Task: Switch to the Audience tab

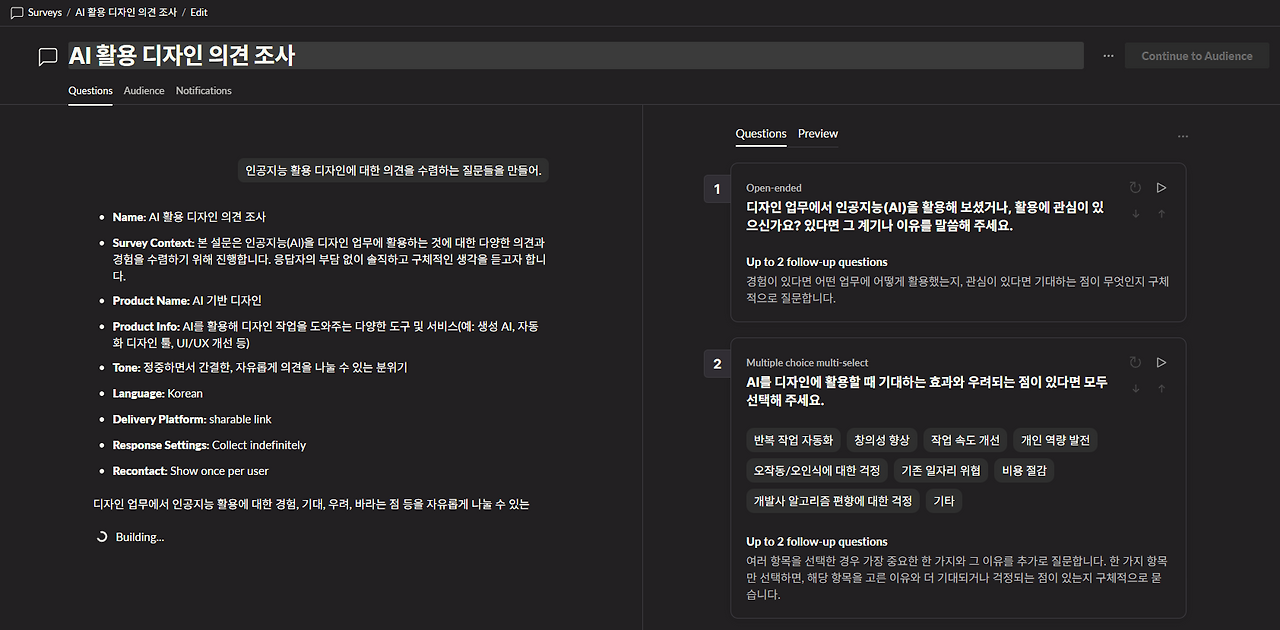Action: pos(144,91)
